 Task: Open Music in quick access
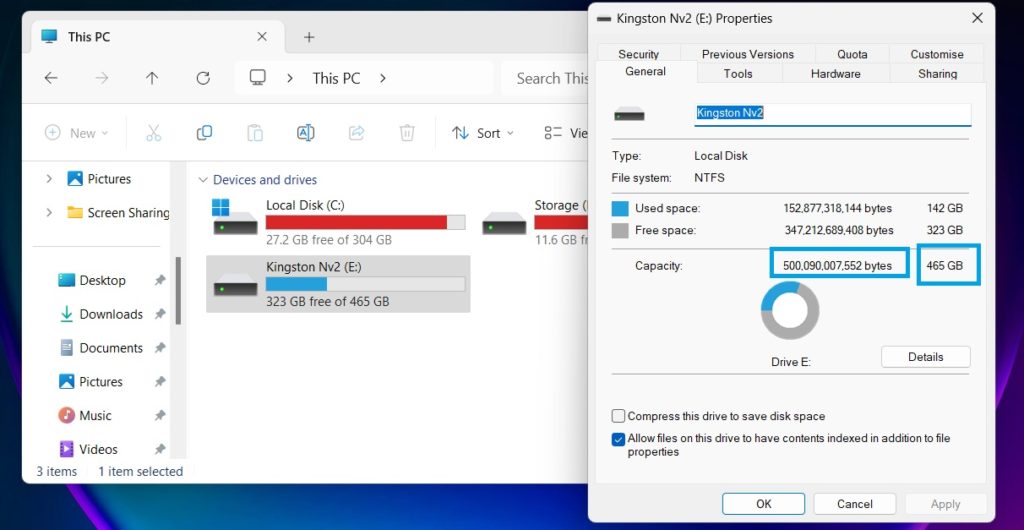point(95,416)
